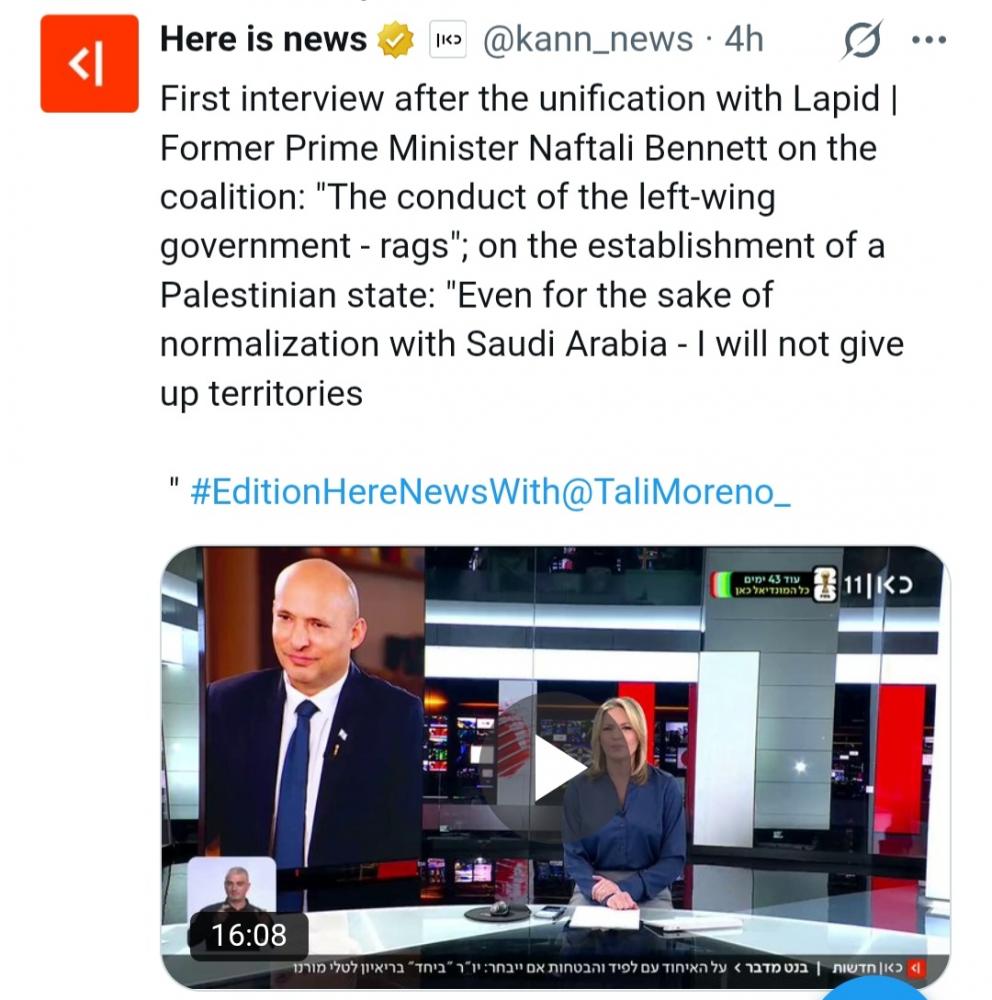
Task: Click the 16:08 video duration badge
Action: pos(248,935)
